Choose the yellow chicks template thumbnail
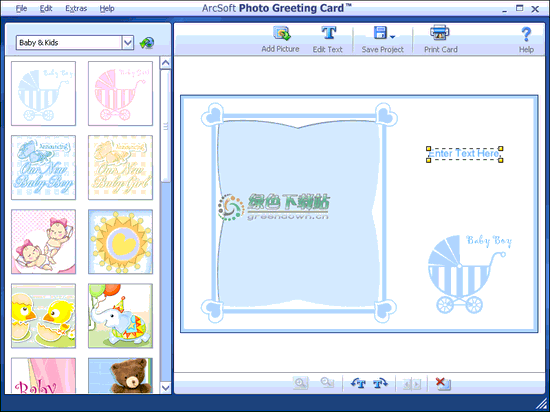550x412 pixels. [x=43, y=316]
